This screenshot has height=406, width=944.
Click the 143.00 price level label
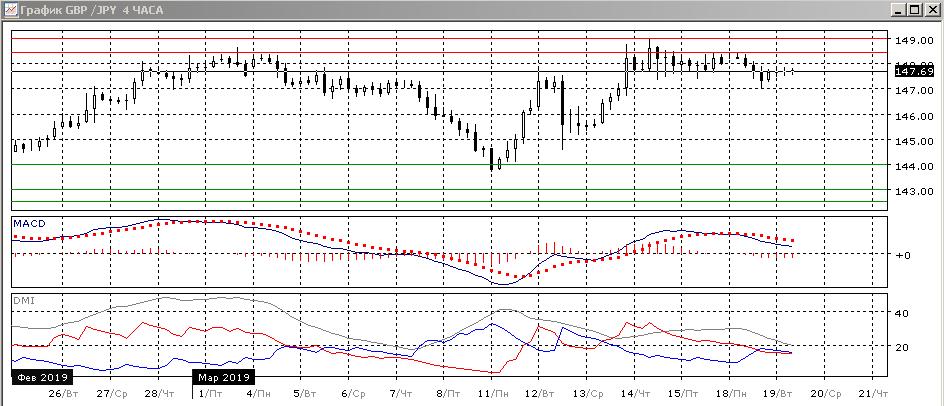click(x=914, y=191)
